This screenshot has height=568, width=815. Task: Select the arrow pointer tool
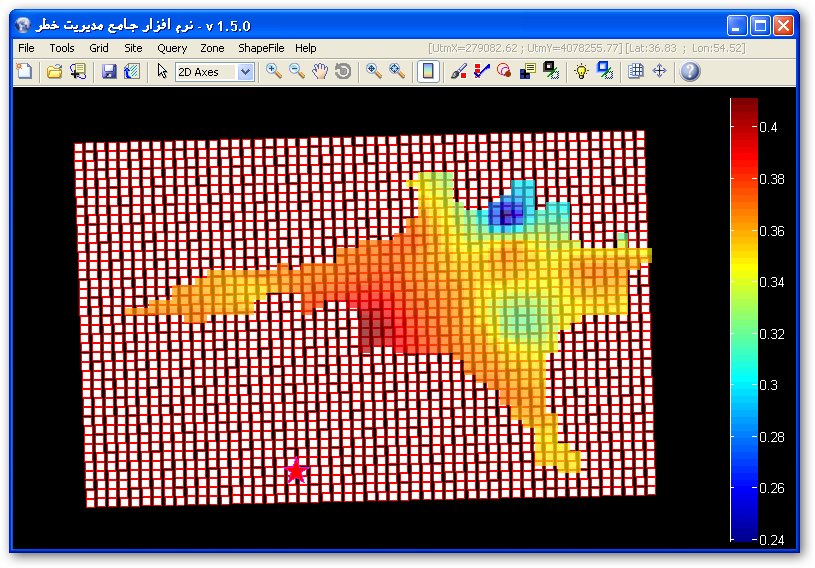pos(162,71)
